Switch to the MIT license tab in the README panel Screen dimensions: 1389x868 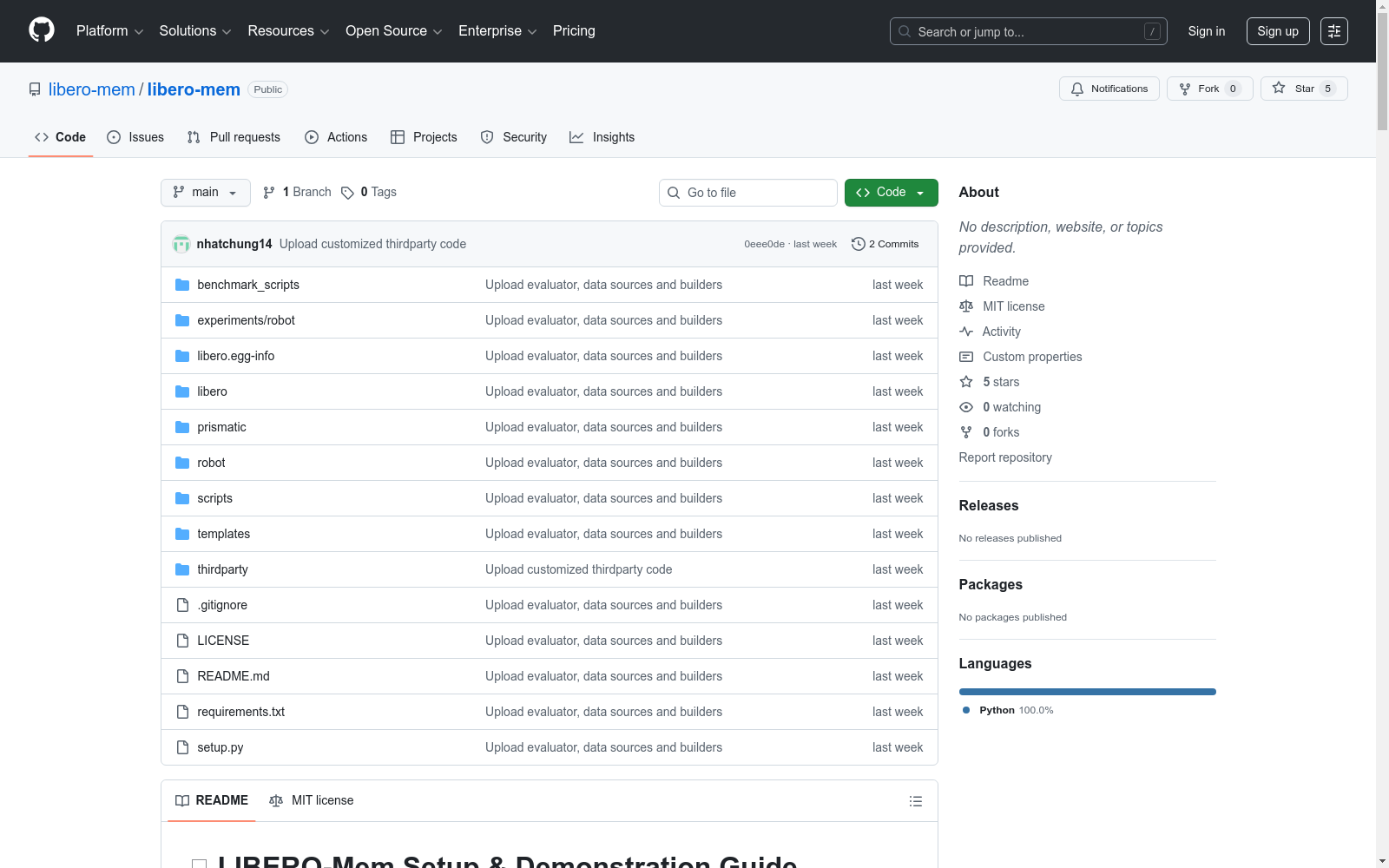312,800
